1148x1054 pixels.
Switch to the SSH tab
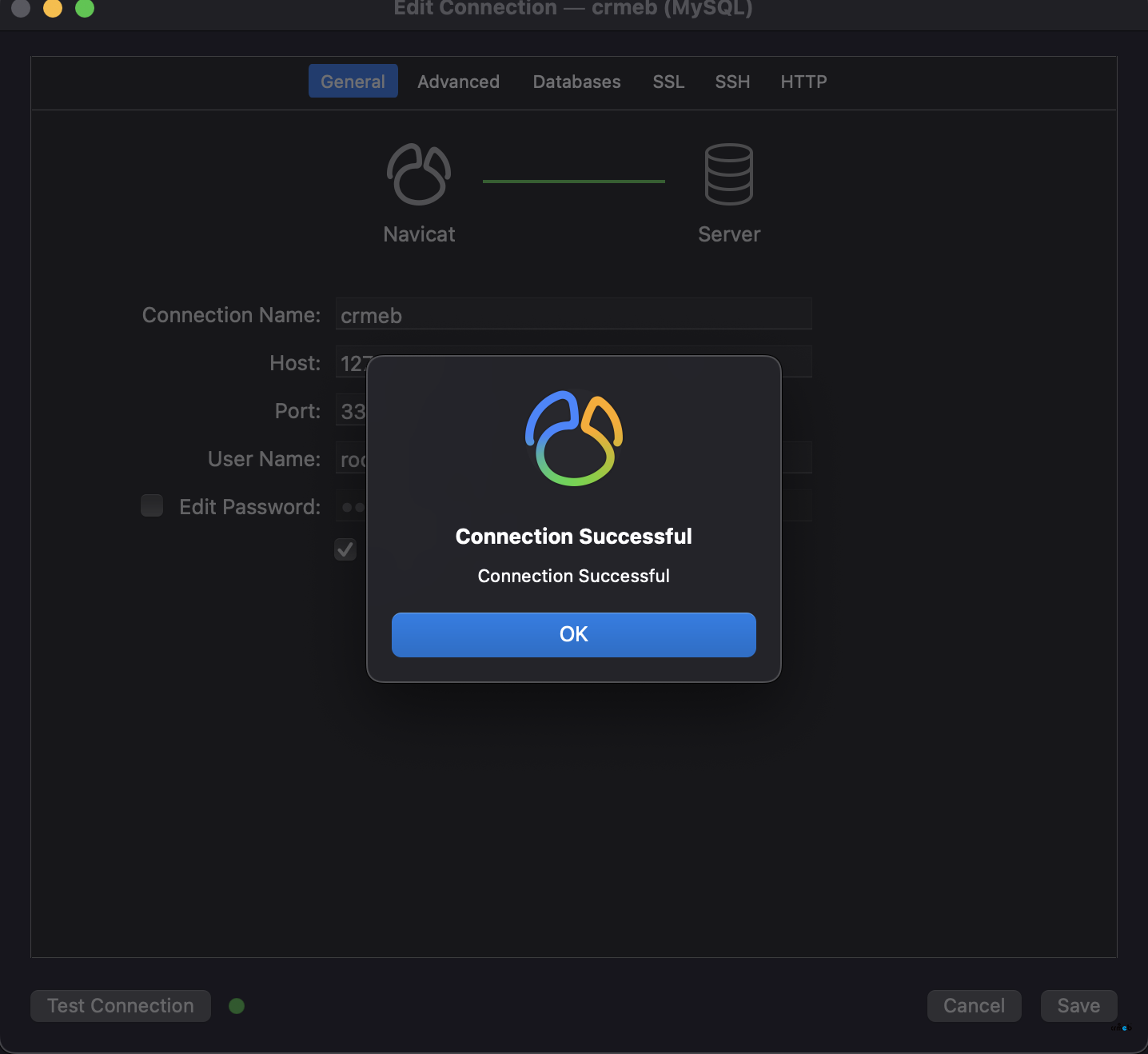732,81
